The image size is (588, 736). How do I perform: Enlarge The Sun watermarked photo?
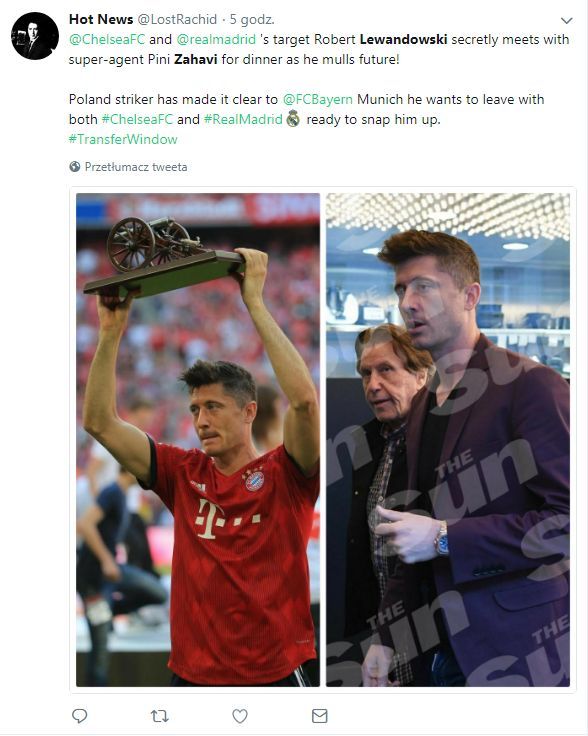click(448, 440)
